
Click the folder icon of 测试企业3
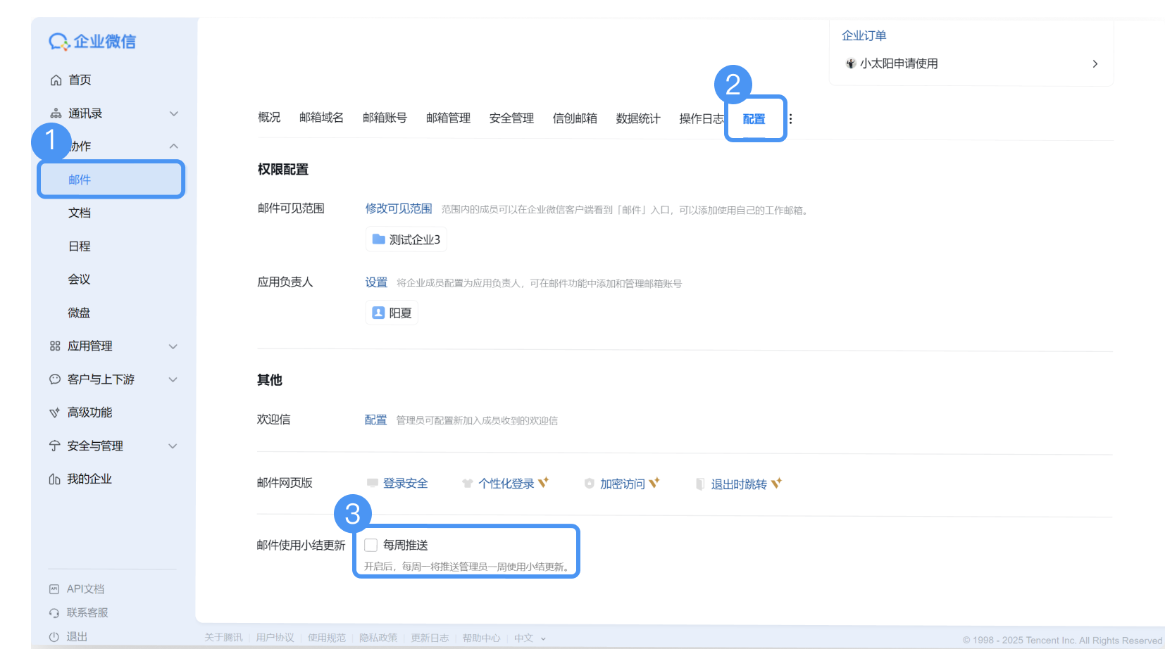[378, 239]
